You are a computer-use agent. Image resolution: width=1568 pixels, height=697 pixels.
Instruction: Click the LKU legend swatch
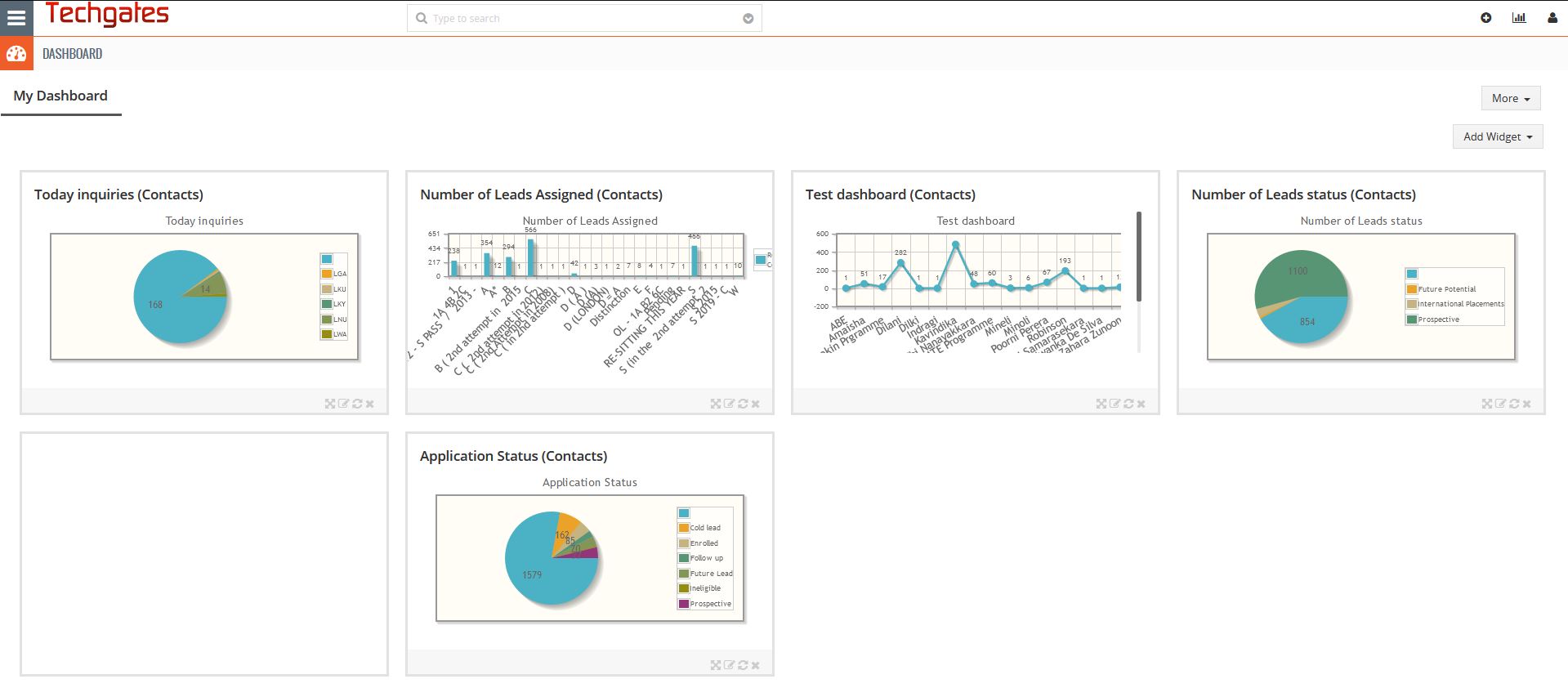[x=327, y=289]
